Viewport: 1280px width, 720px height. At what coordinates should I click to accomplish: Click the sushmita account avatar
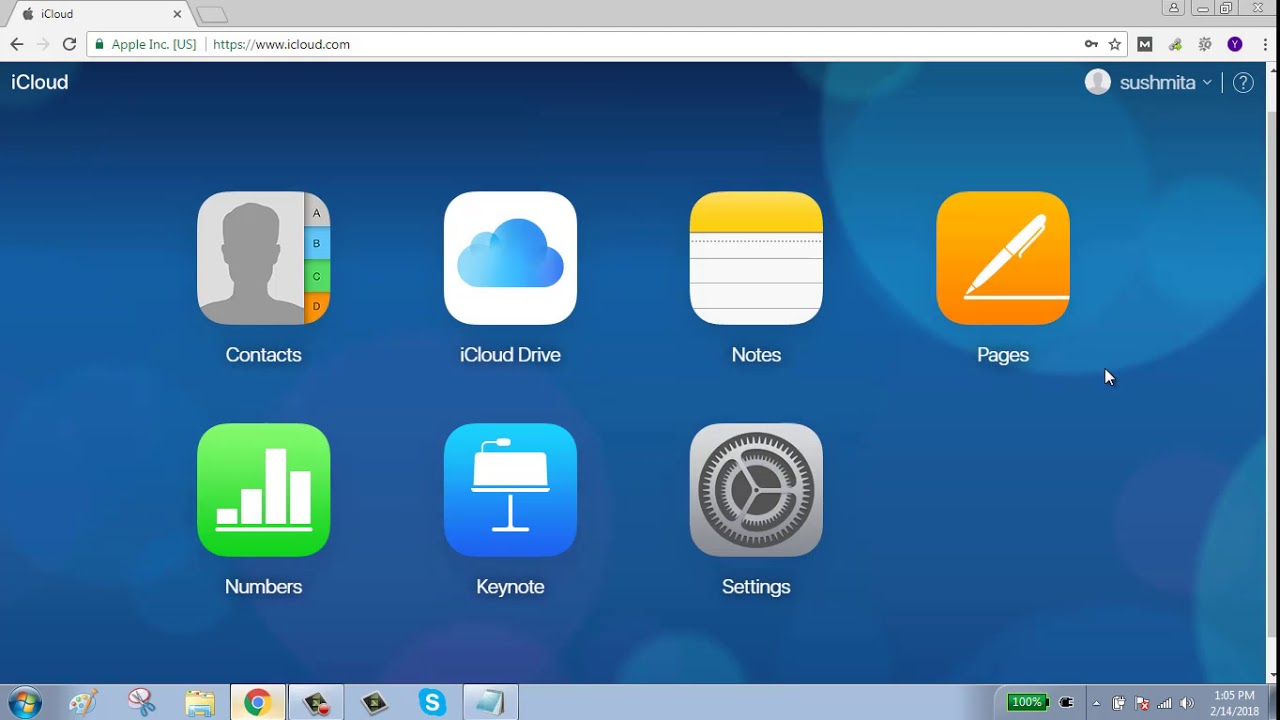[x=1098, y=82]
